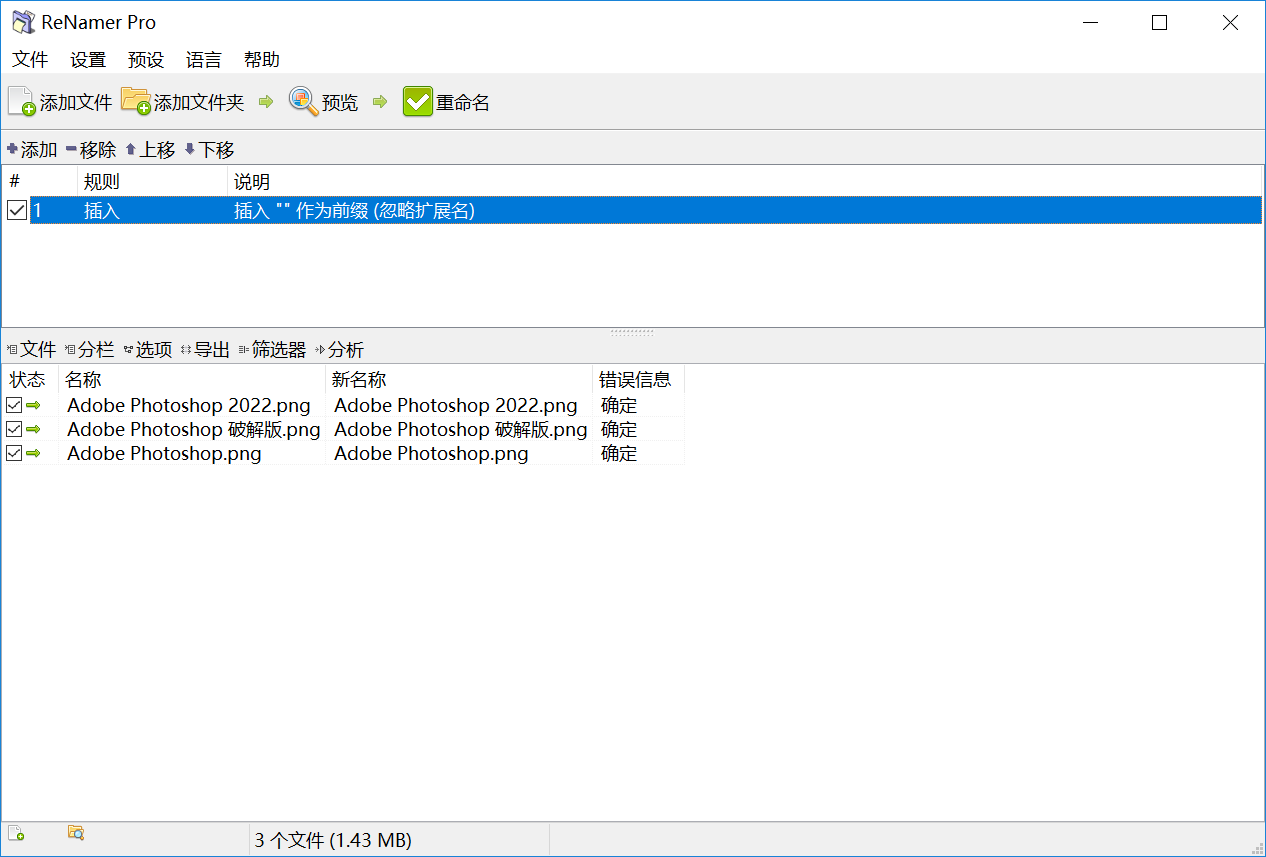Click the green arrow before Rename
The image size is (1266, 857).
pos(380,102)
